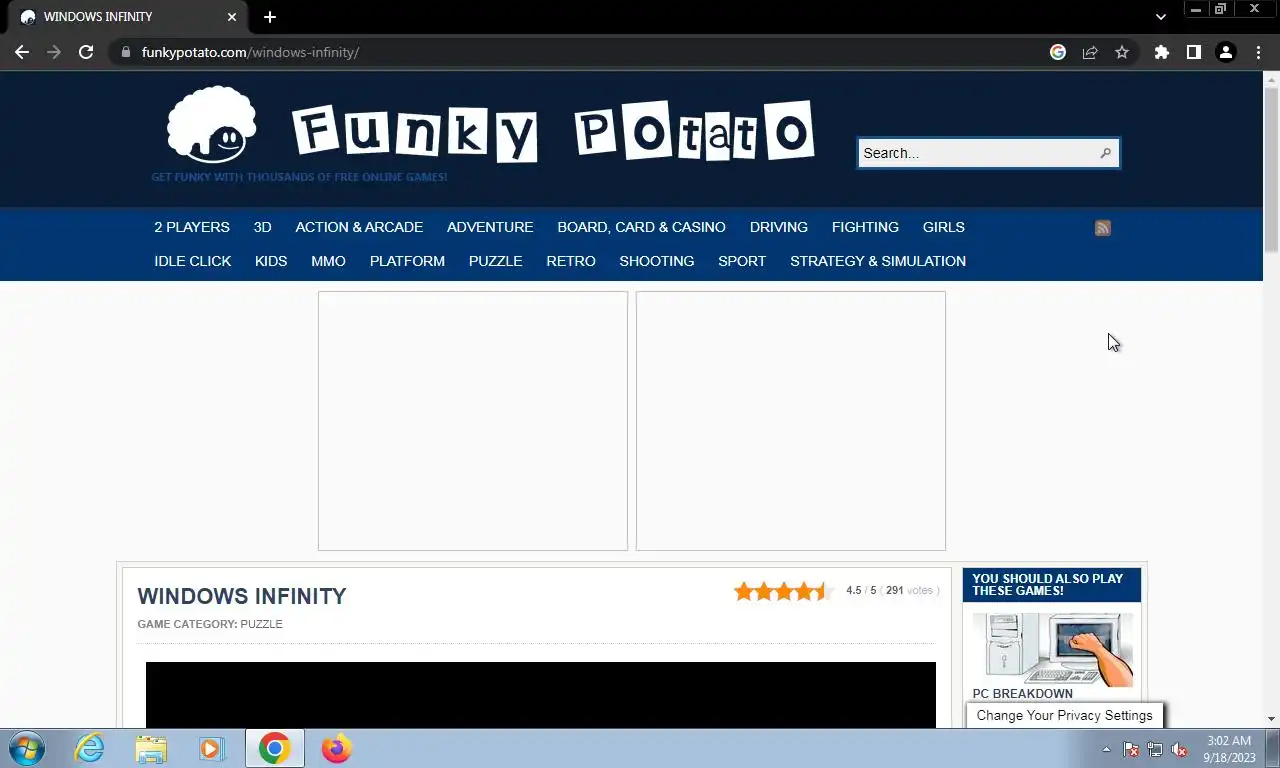
Task: View site information padlock icon
Action: [125, 52]
